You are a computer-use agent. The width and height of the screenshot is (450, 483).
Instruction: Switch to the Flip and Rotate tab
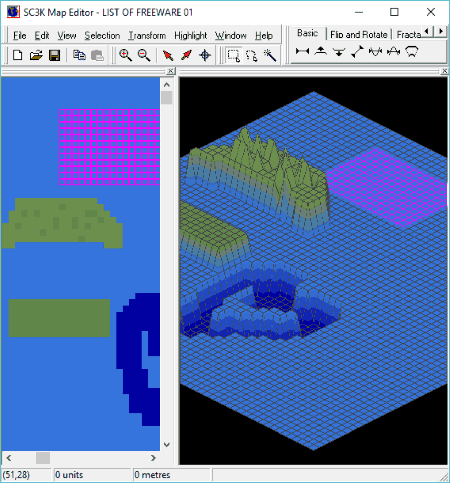(359, 34)
